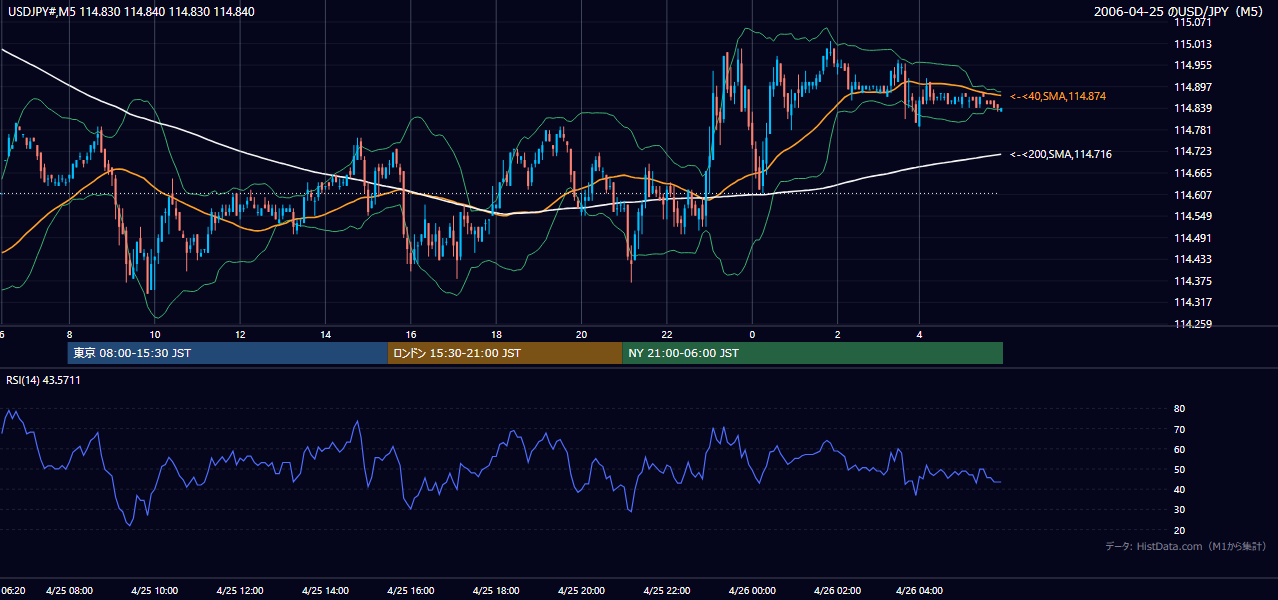Select the 東京 08:00-15:30 JST session bar

(227, 353)
